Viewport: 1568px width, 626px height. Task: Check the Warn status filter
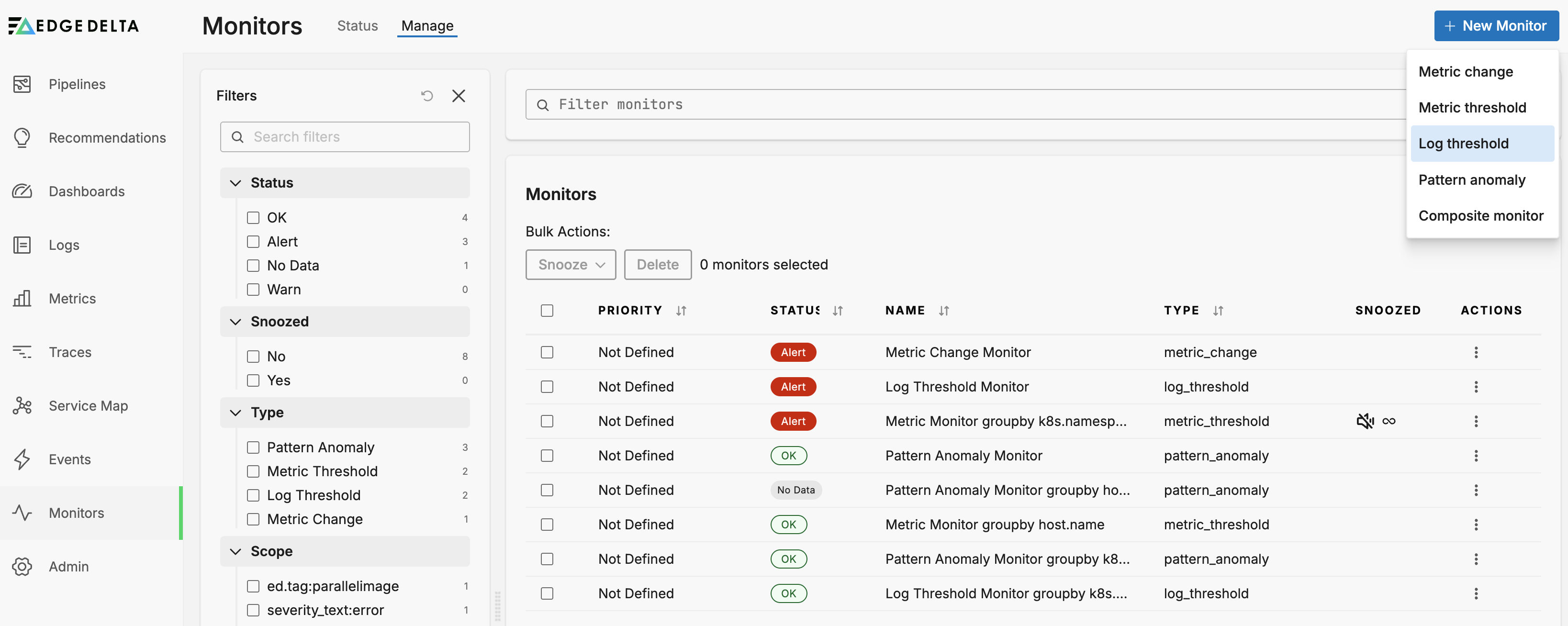[253, 290]
